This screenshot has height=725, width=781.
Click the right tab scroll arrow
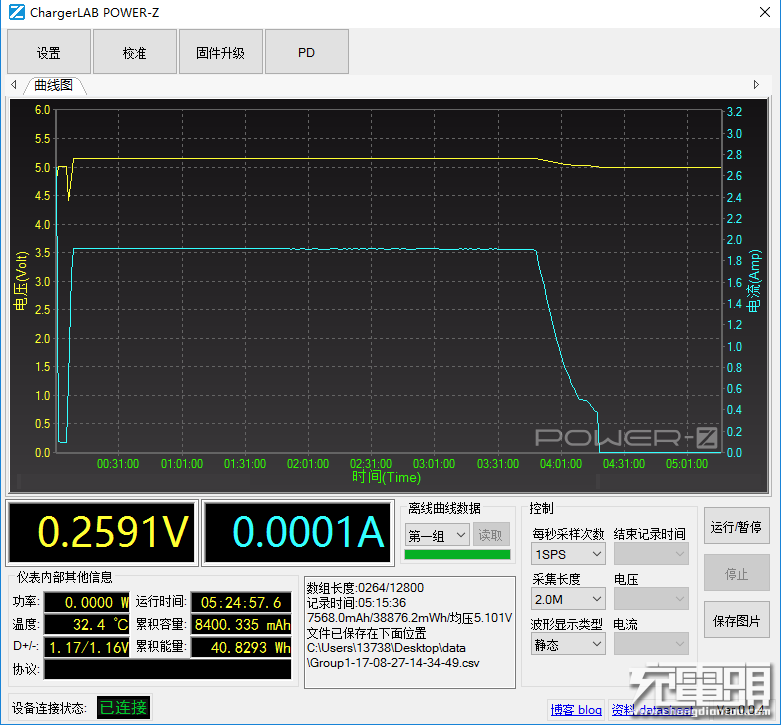[x=756, y=85]
